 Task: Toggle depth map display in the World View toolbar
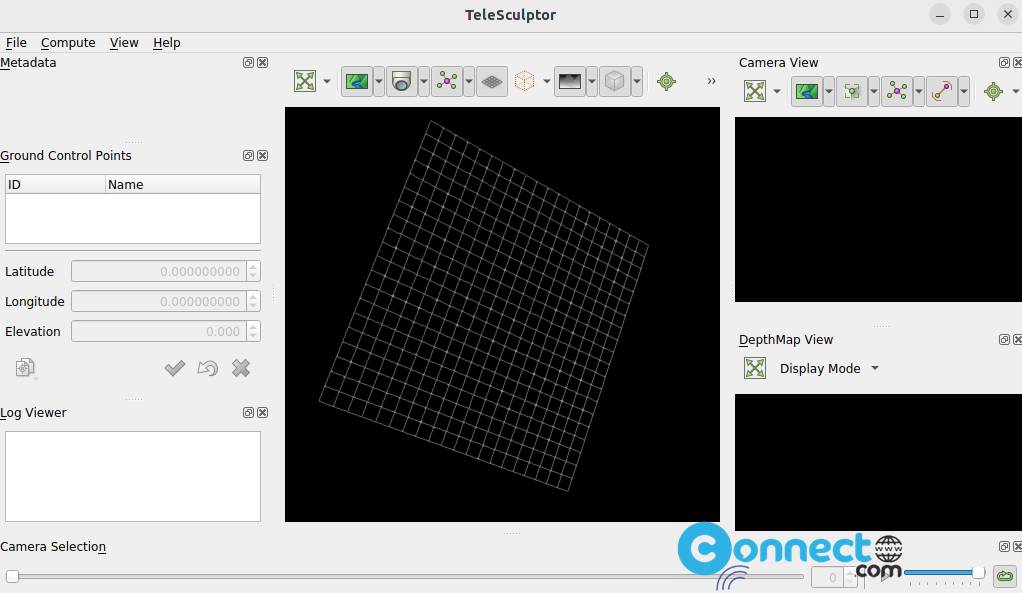pos(570,81)
